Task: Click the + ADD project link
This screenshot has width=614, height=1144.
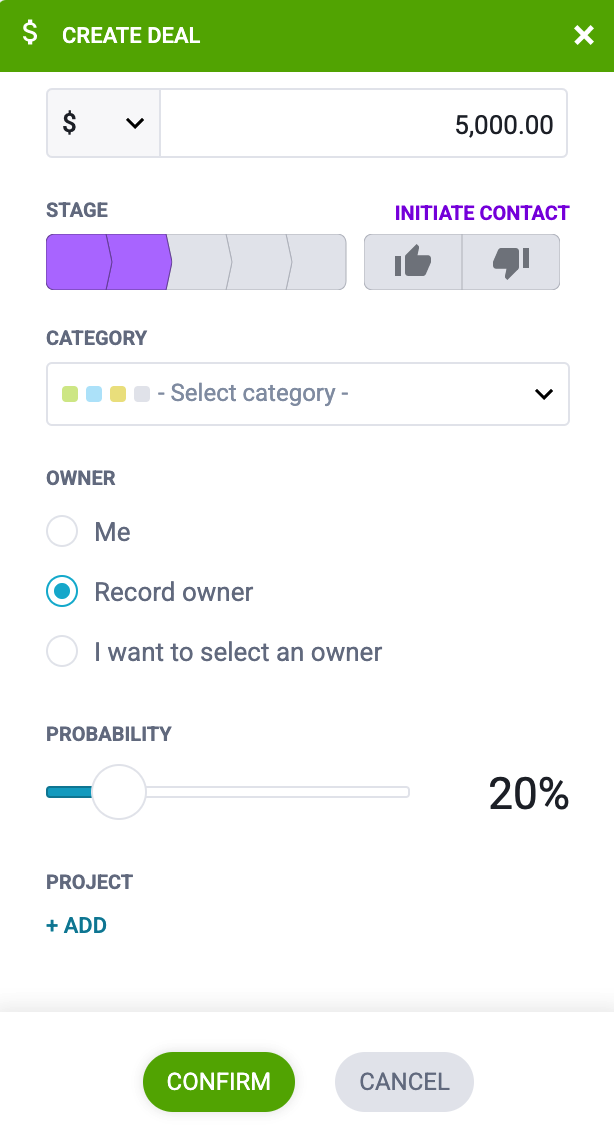Action: pyautogui.click(x=76, y=926)
